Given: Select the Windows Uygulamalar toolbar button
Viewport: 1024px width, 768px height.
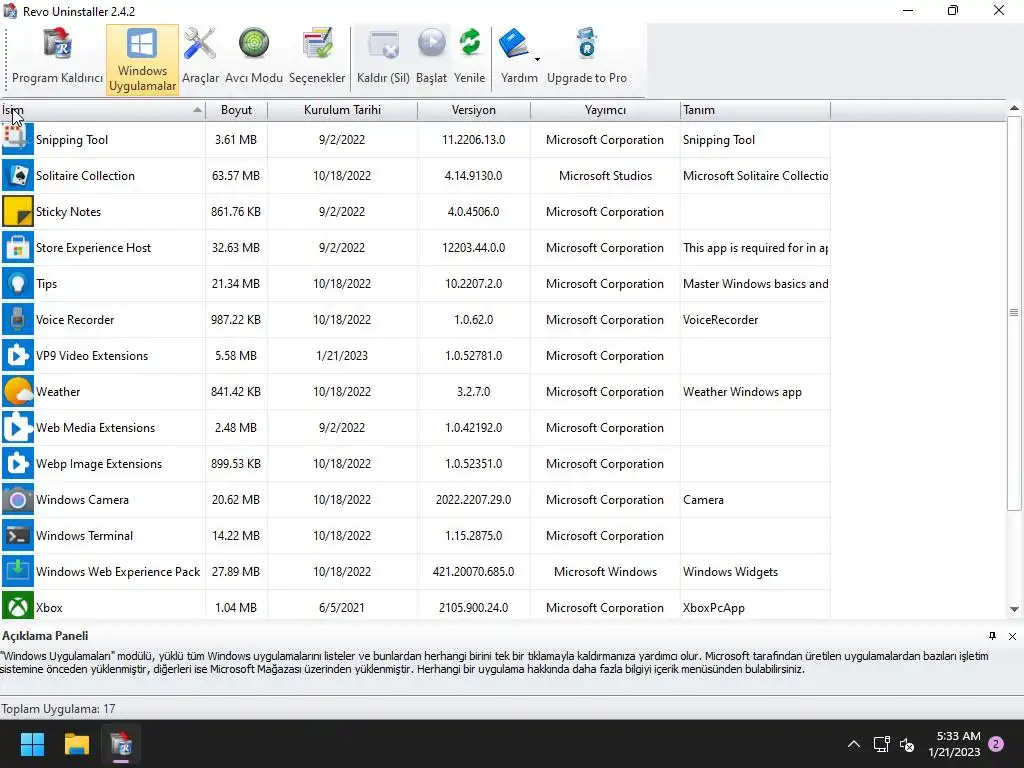Looking at the screenshot, I should pyautogui.click(x=142, y=60).
